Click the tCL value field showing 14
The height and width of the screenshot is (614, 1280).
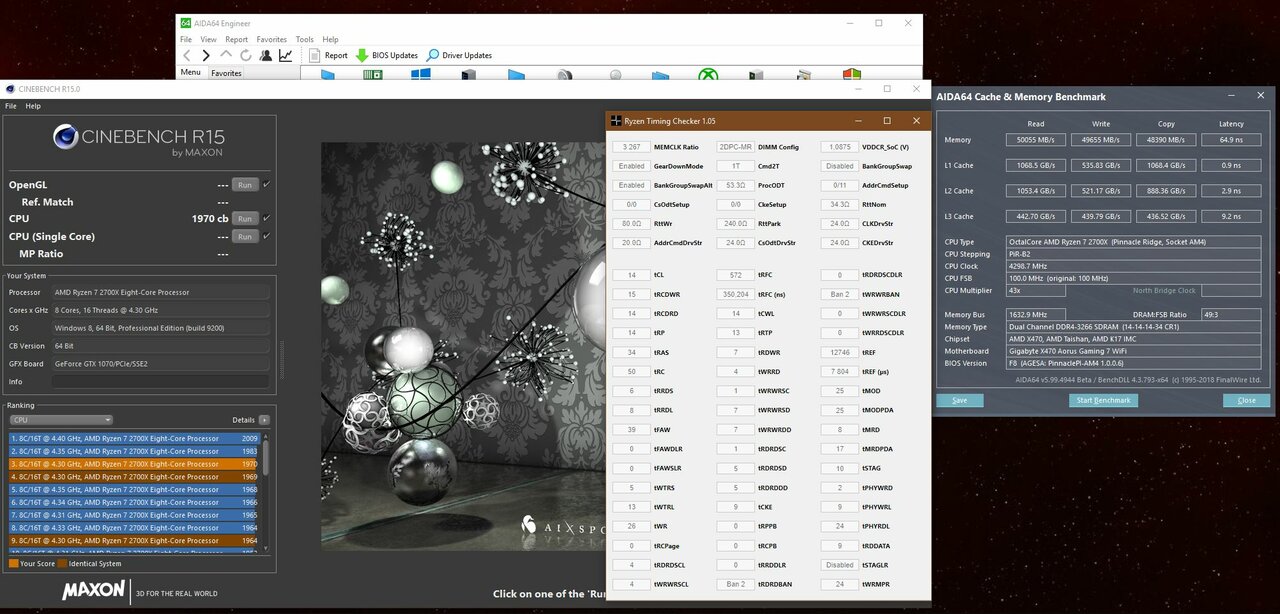[x=631, y=275]
